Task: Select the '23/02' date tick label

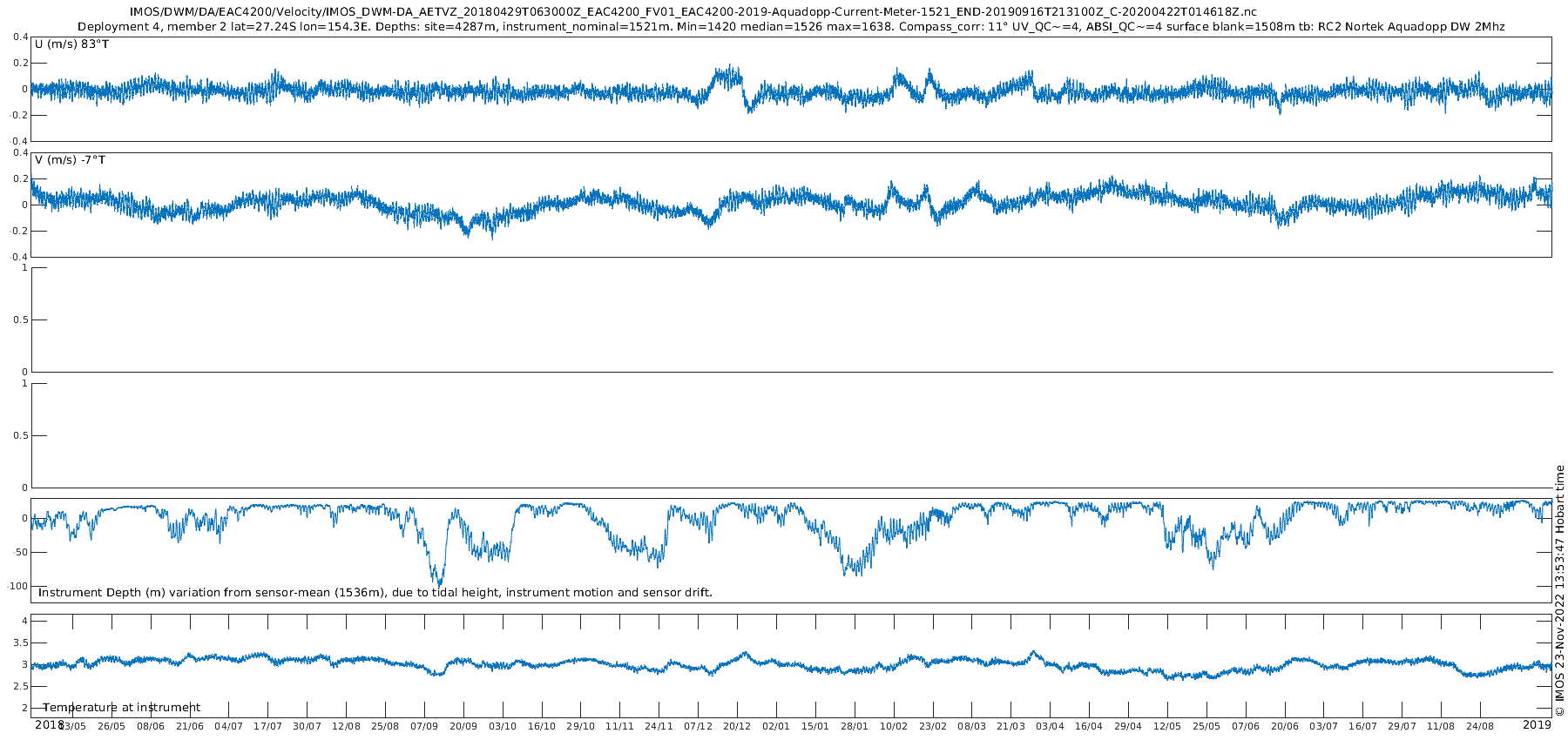Action: [x=933, y=726]
